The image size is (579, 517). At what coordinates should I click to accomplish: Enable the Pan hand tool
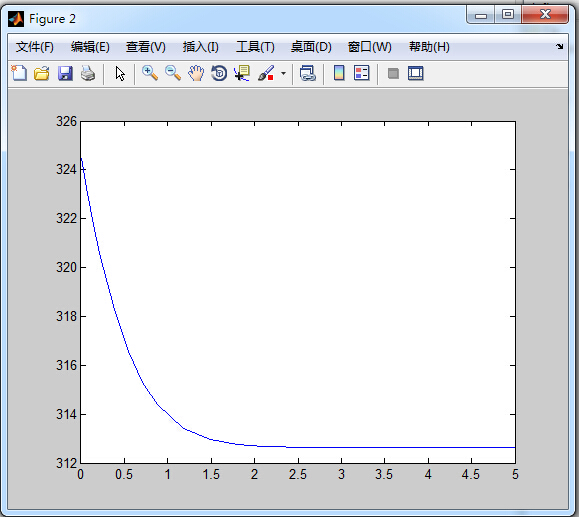click(x=196, y=73)
